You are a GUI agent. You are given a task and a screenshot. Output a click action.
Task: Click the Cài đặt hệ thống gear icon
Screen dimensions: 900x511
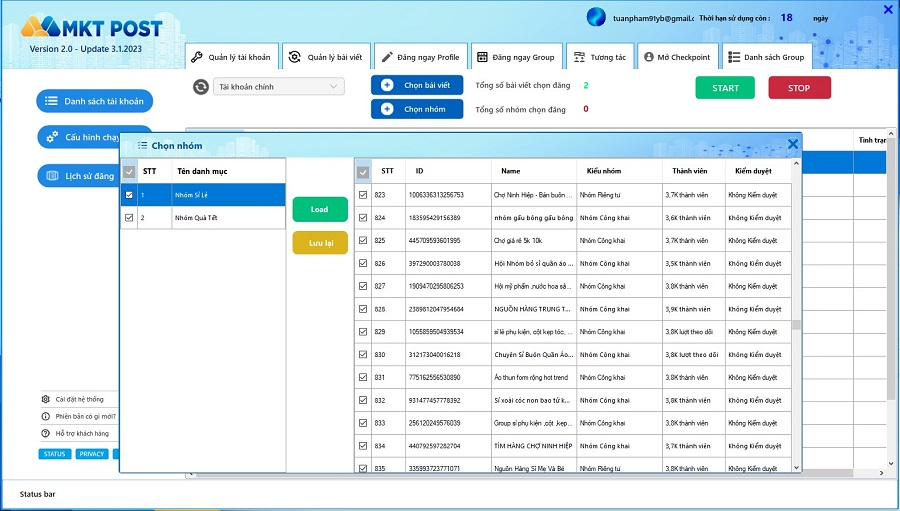point(45,399)
